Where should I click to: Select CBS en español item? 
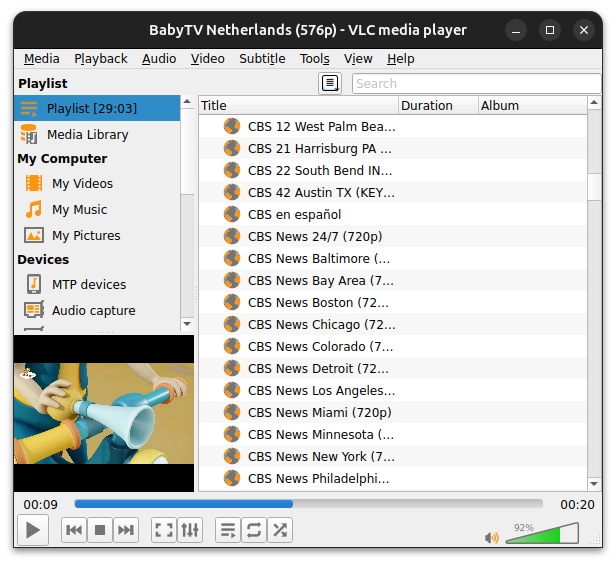coord(393,214)
